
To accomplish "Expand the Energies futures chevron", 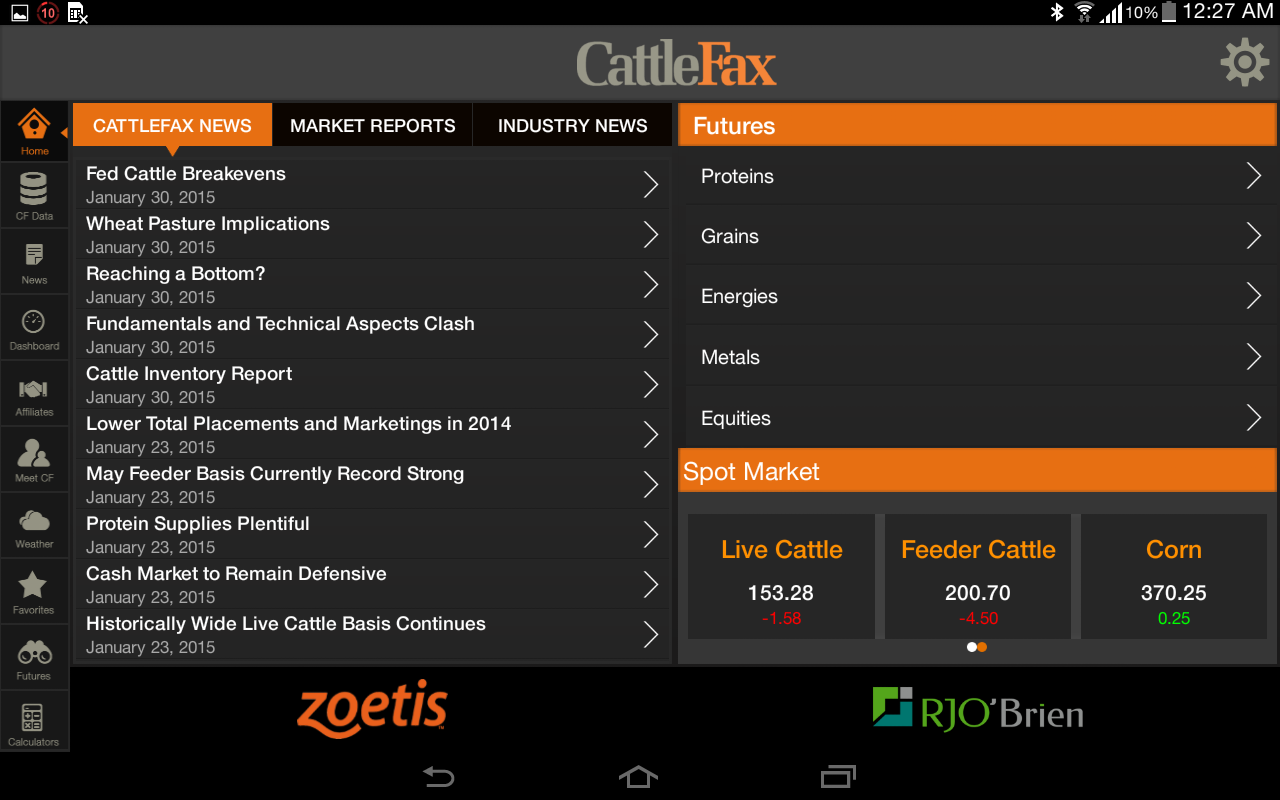I will point(1254,296).
